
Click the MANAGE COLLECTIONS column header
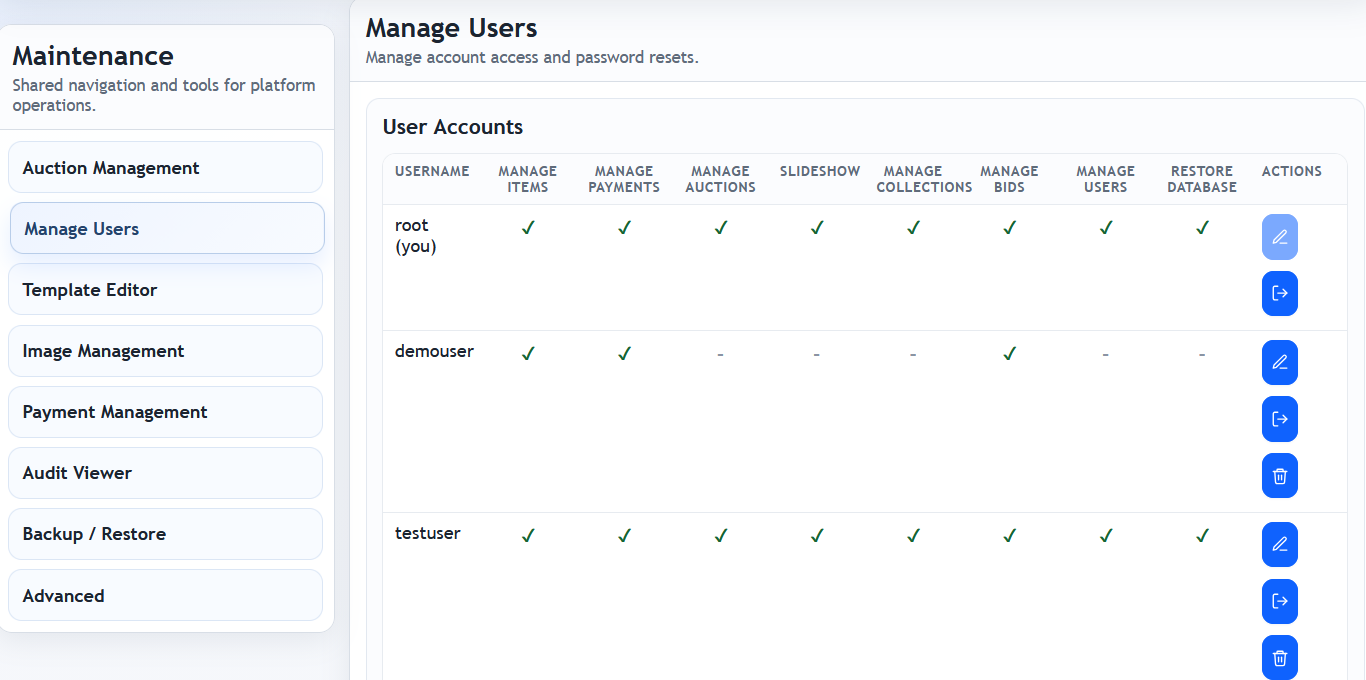coord(924,179)
